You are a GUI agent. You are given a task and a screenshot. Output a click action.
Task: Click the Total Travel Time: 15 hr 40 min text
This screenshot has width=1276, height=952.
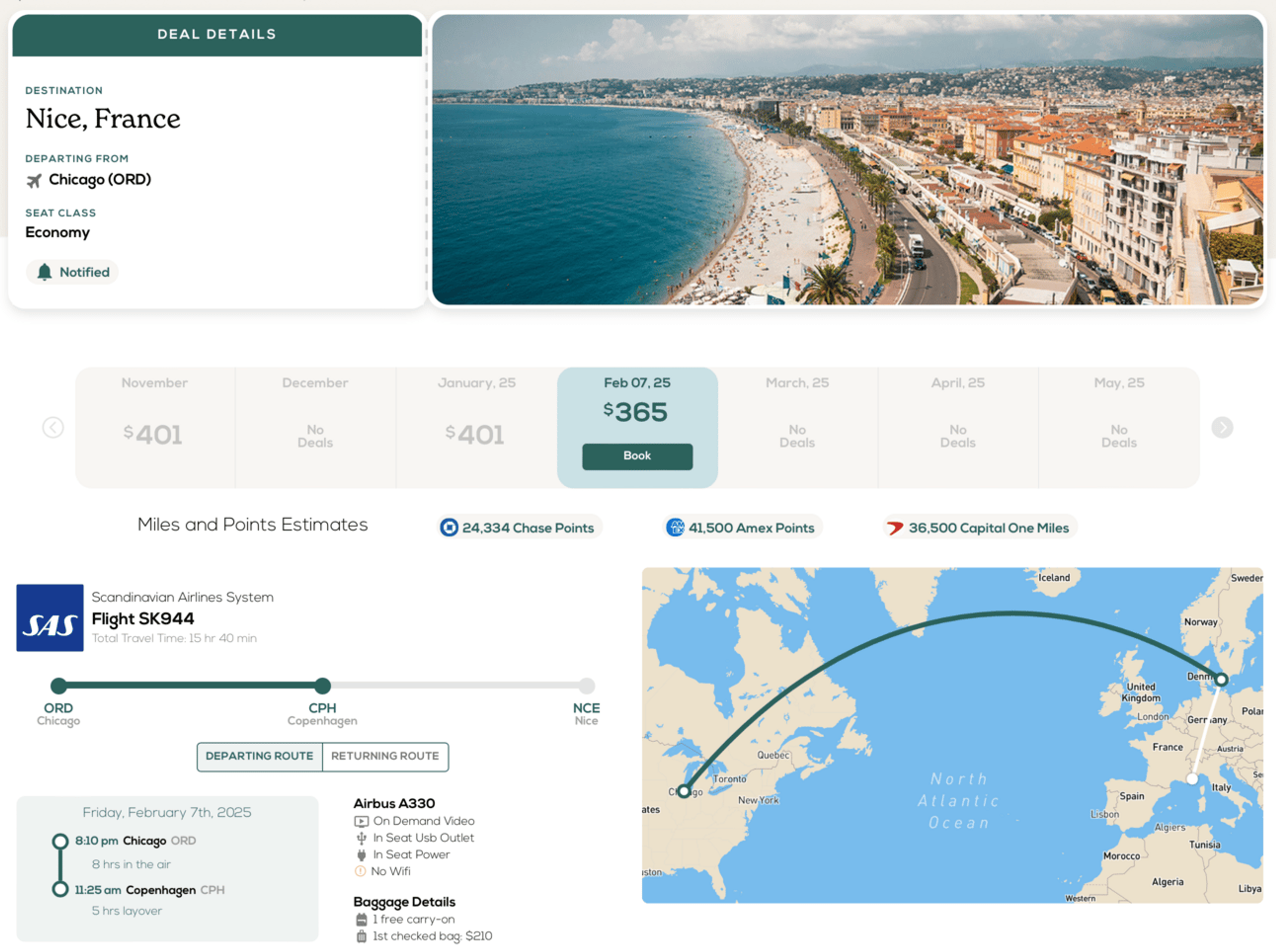point(174,638)
